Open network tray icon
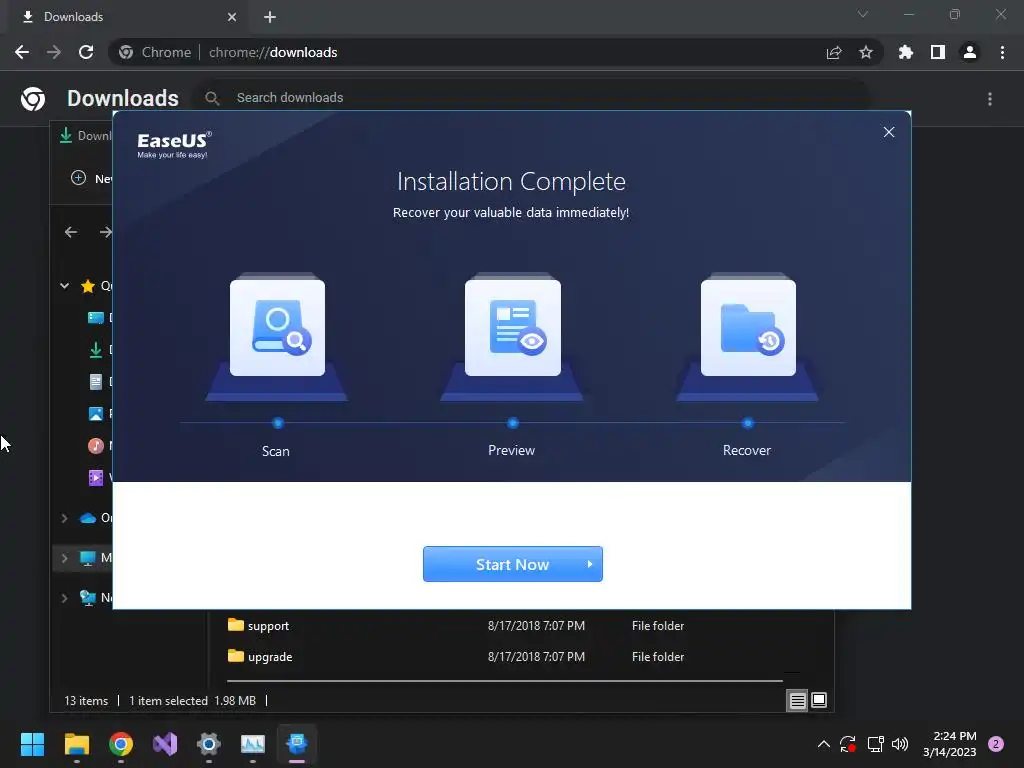This screenshot has height=768, width=1024. tap(875, 744)
